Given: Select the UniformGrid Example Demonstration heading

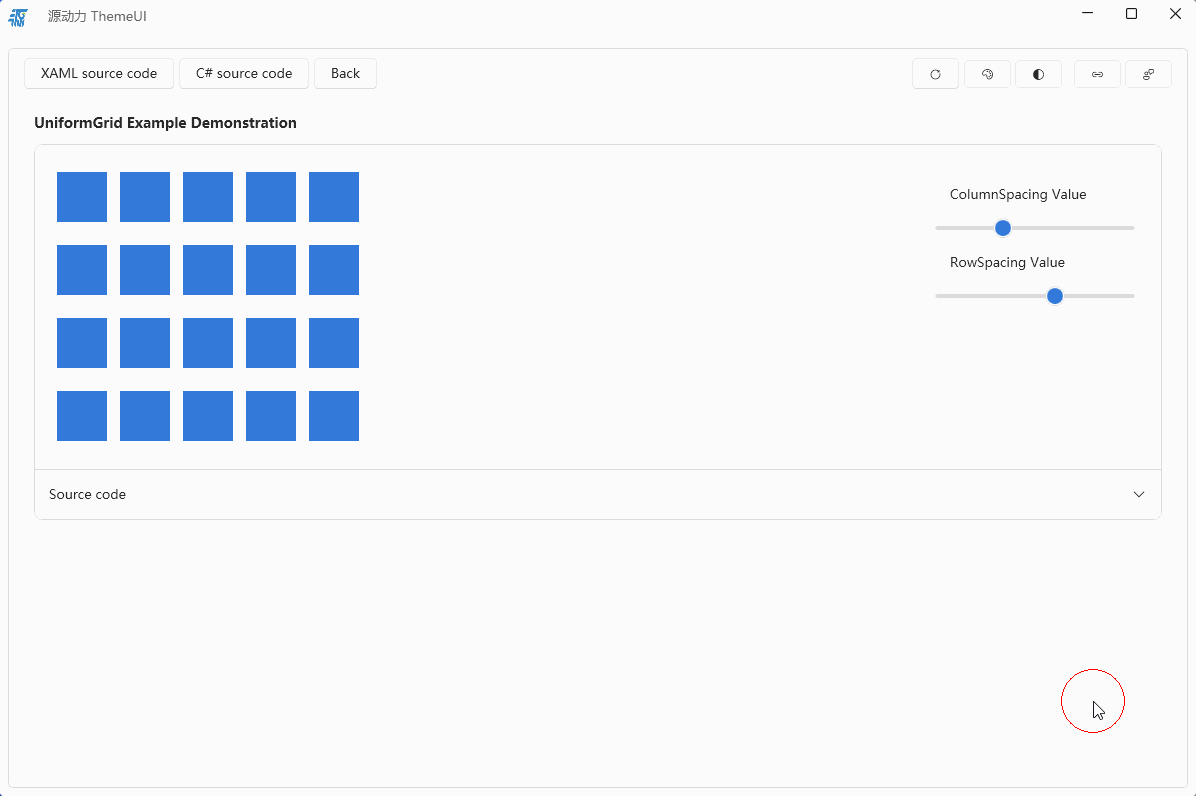Looking at the screenshot, I should click(166, 123).
